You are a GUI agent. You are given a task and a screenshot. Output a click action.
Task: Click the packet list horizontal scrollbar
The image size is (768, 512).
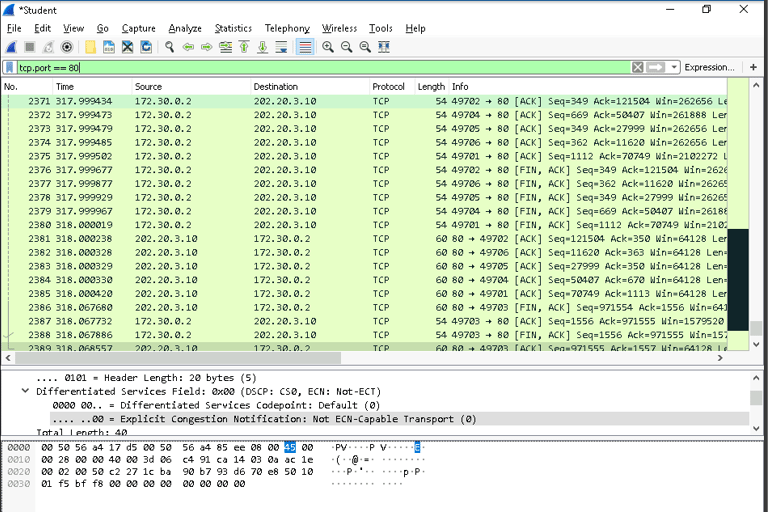[x=178, y=358]
